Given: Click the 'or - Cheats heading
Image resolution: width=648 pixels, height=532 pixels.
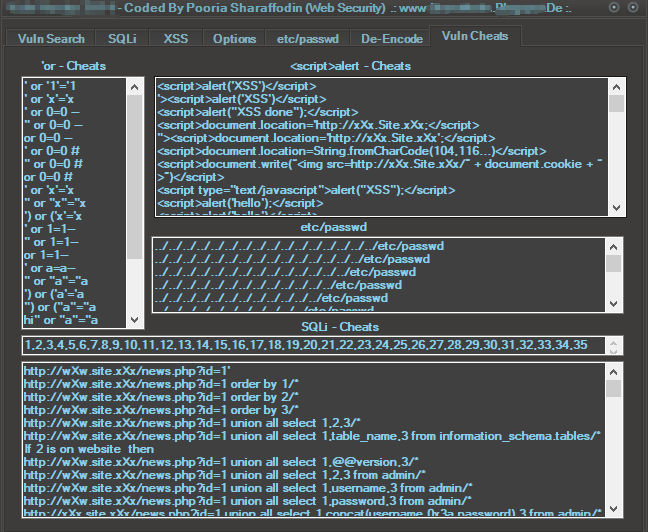Looking at the screenshot, I should (74, 66).
